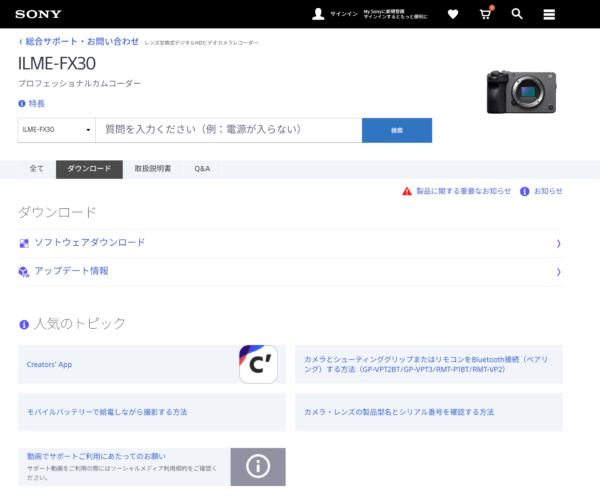The image size is (600, 500).
Task: Expand the ソフトウェアダウンロード row chevron
Action: (559, 243)
